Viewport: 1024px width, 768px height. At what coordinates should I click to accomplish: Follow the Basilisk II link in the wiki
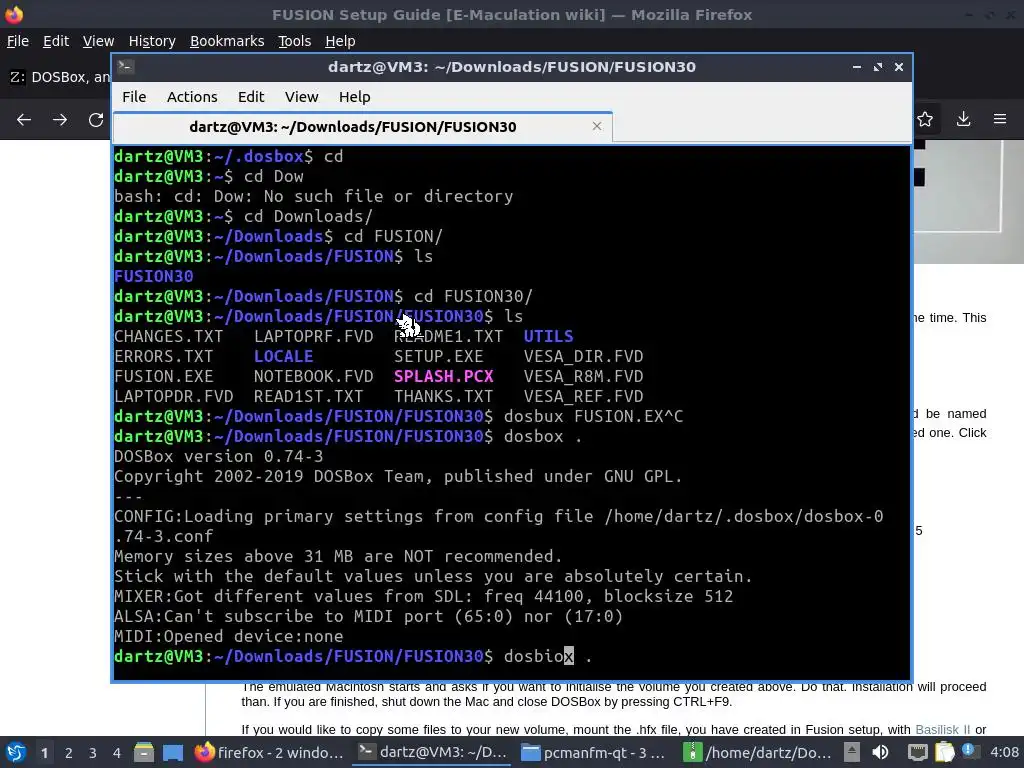[x=942, y=729]
